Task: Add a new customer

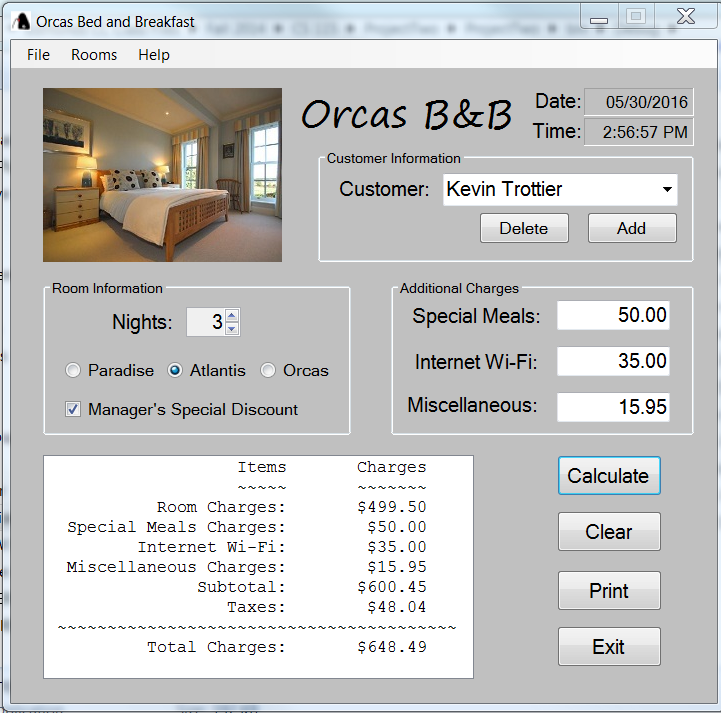Action: point(632,228)
